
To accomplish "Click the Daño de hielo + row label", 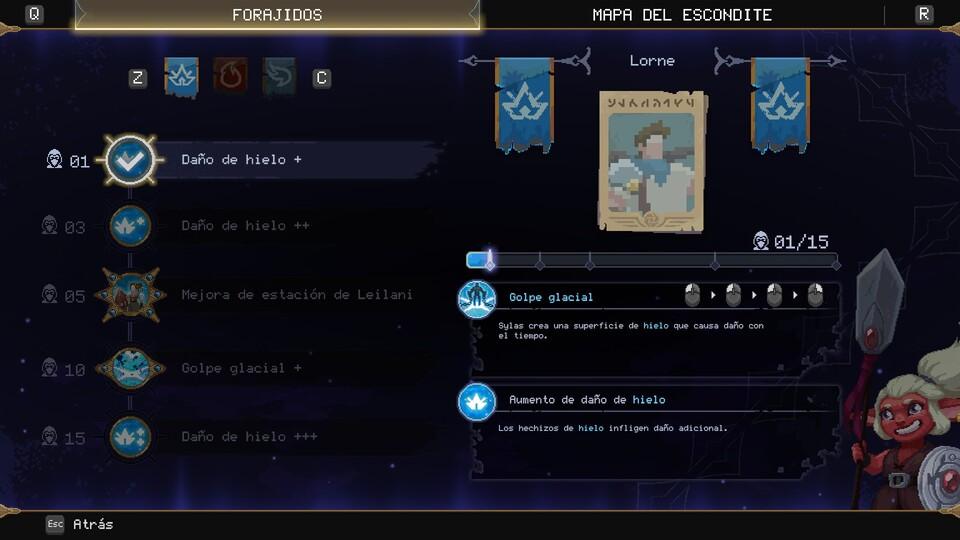I will coord(241,160).
